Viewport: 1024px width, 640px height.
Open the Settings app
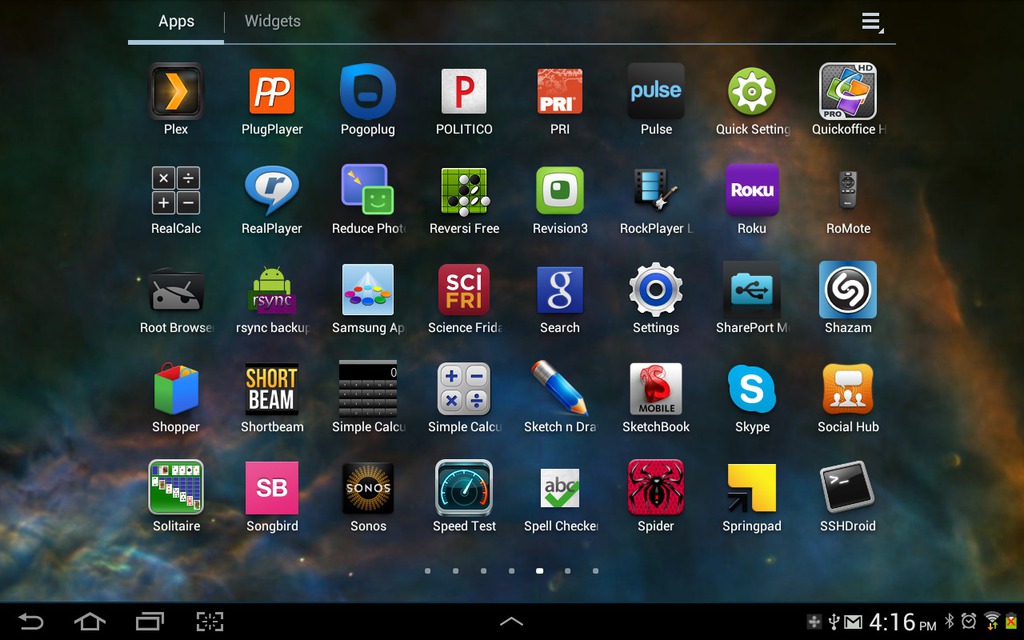pyautogui.click(x=656, y=289)
